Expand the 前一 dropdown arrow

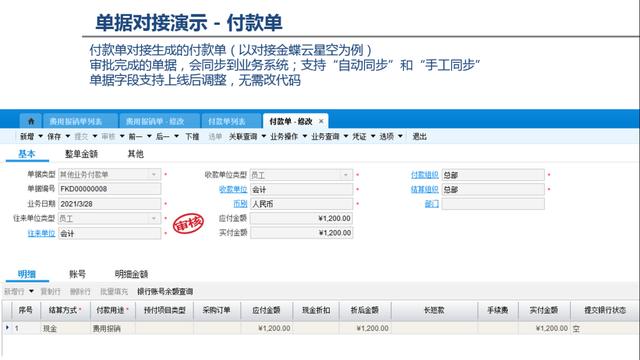pos(149,136)
